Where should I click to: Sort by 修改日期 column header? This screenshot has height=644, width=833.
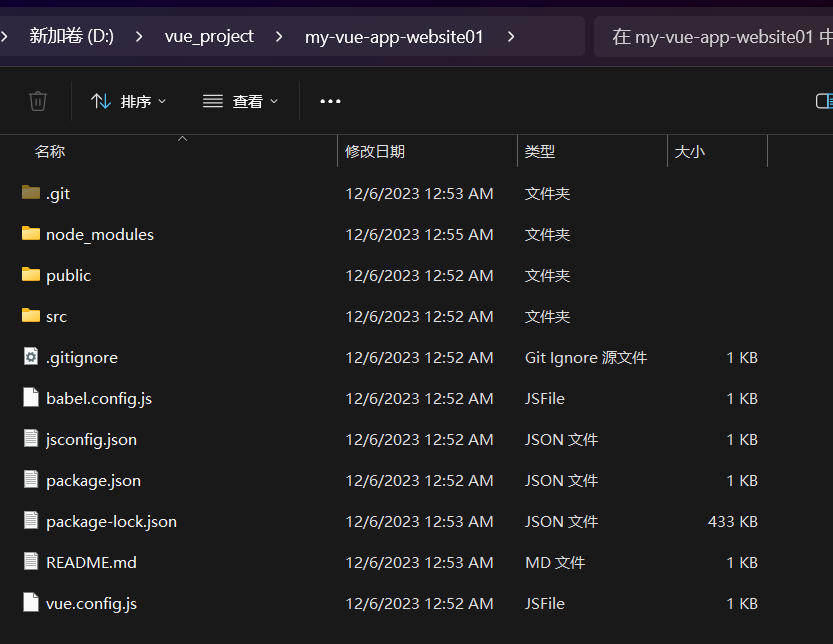click(375, 152)
